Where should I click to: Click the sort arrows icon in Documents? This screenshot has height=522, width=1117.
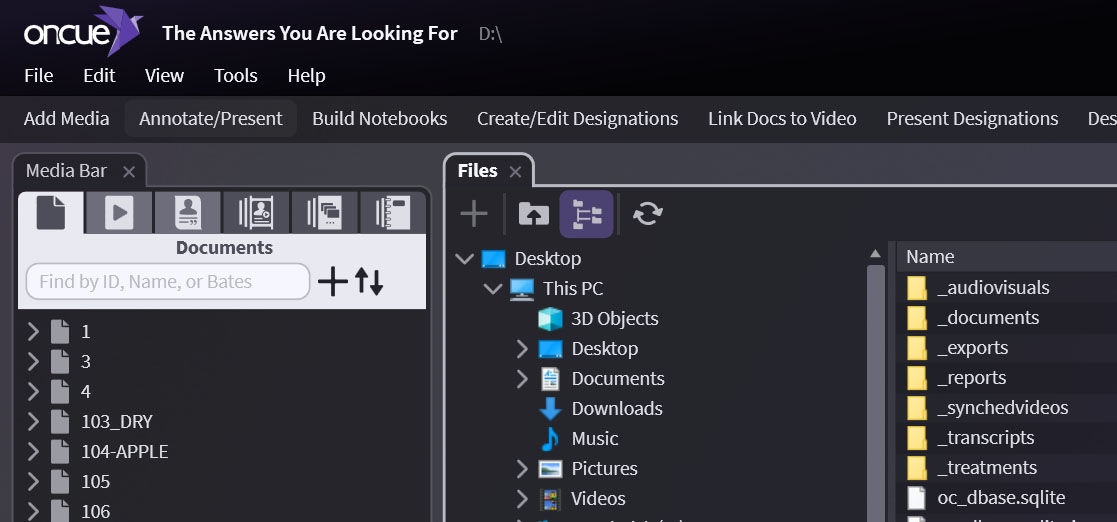click(x=369, y=282)
